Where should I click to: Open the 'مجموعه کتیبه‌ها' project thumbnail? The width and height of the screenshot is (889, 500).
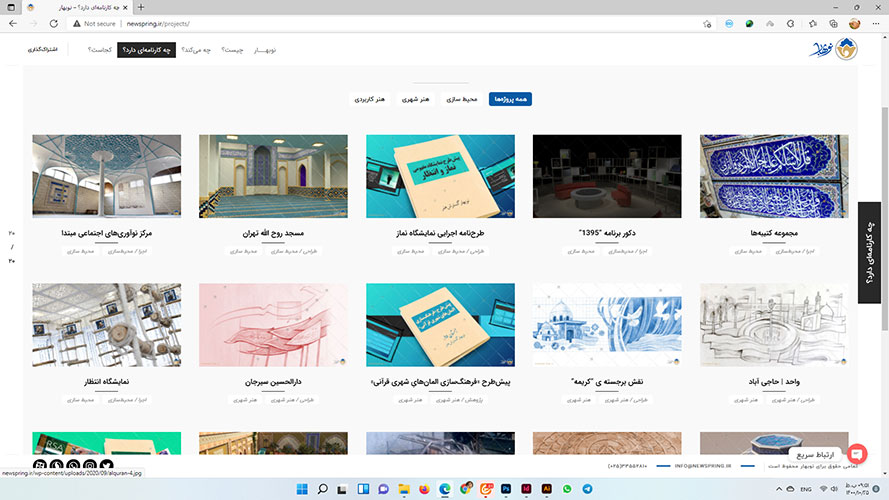coord(774,176)
